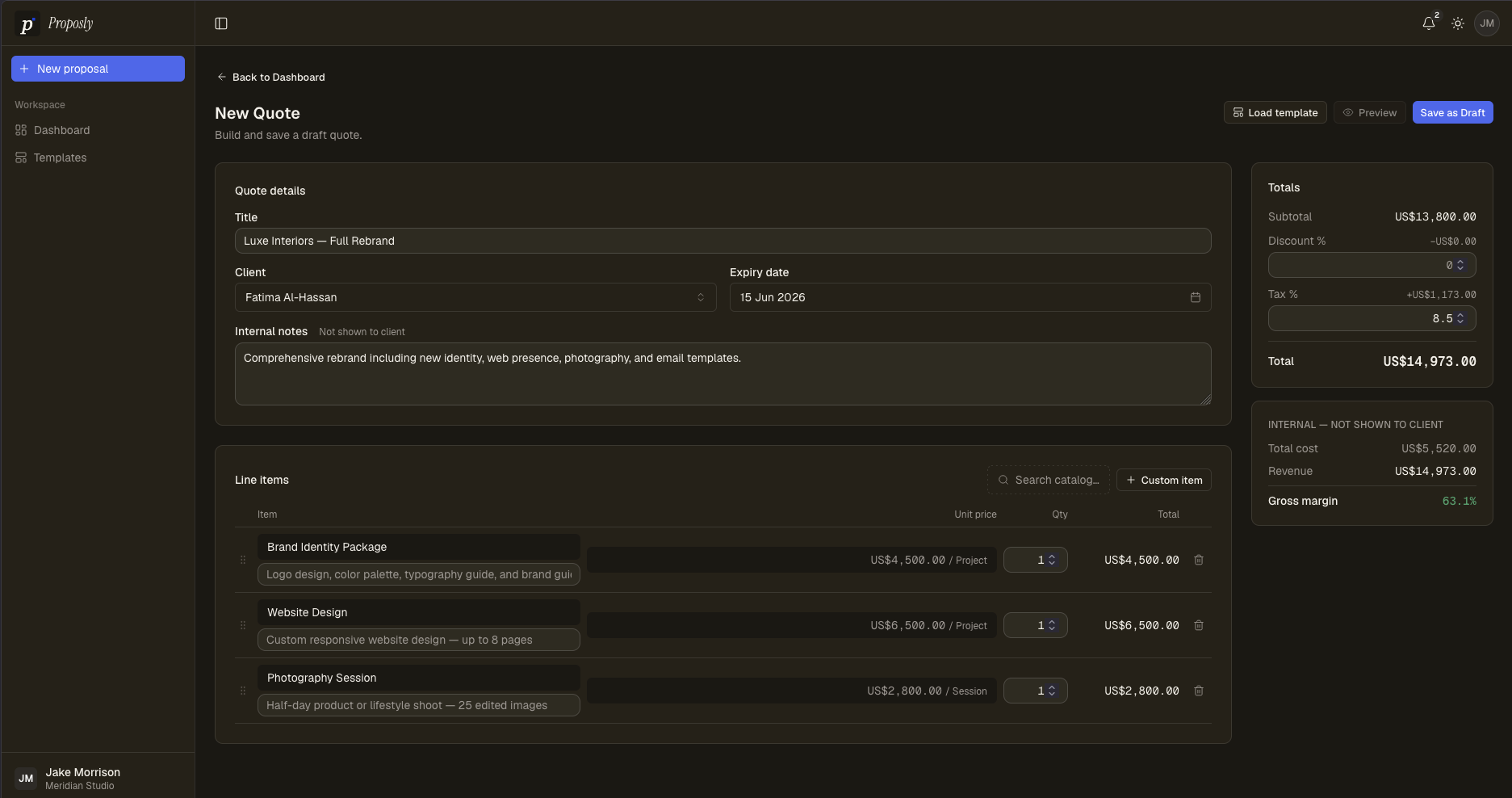Click the Total value US$14,973.00 in Totals

click(x=1430, y=361)
